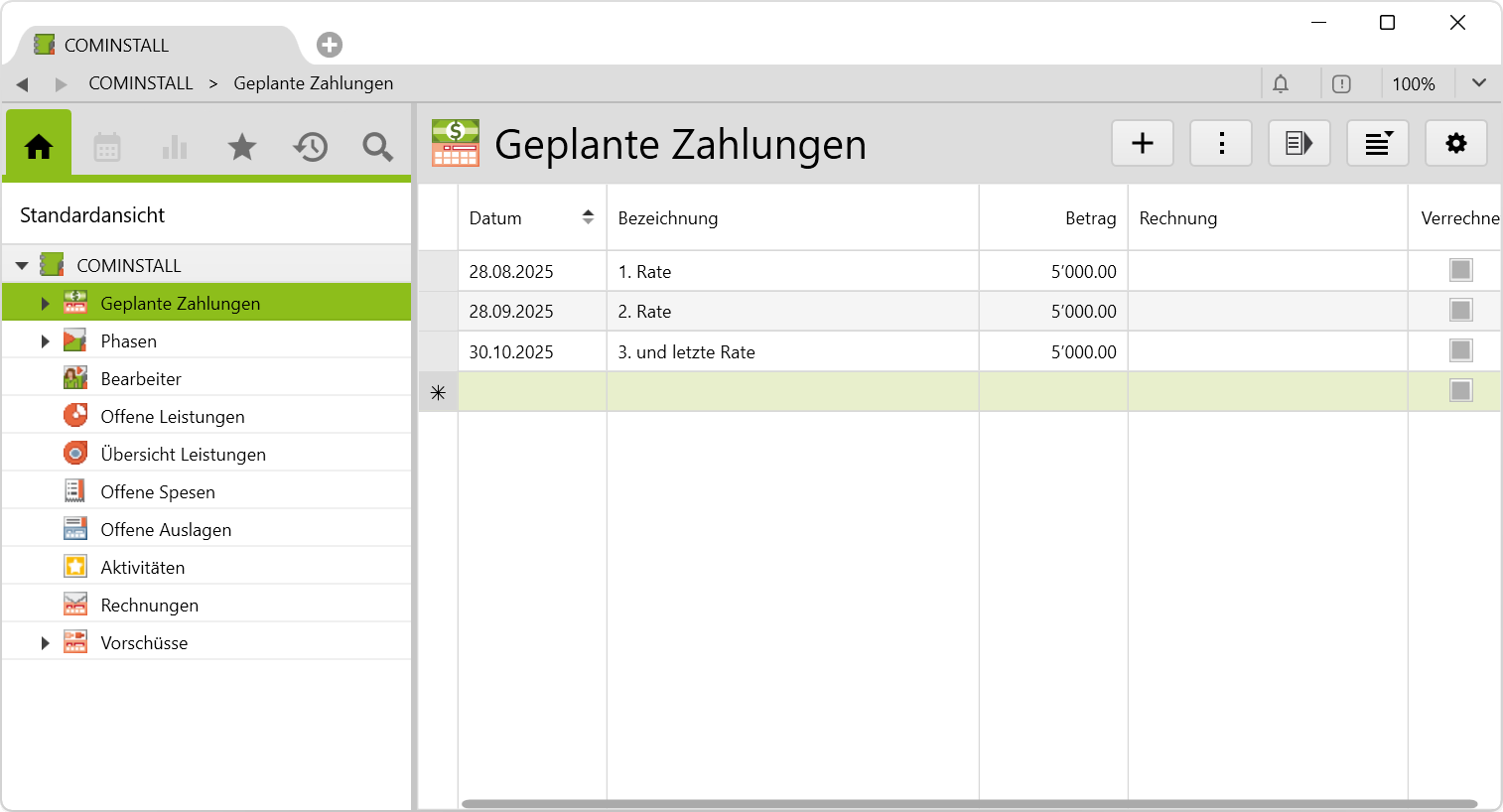This screenshot has width=1503, height=812.
Task: Toggle checkbox for 3. und letzte Rate
Action: pyautogui.click(x=1460, y=350)
